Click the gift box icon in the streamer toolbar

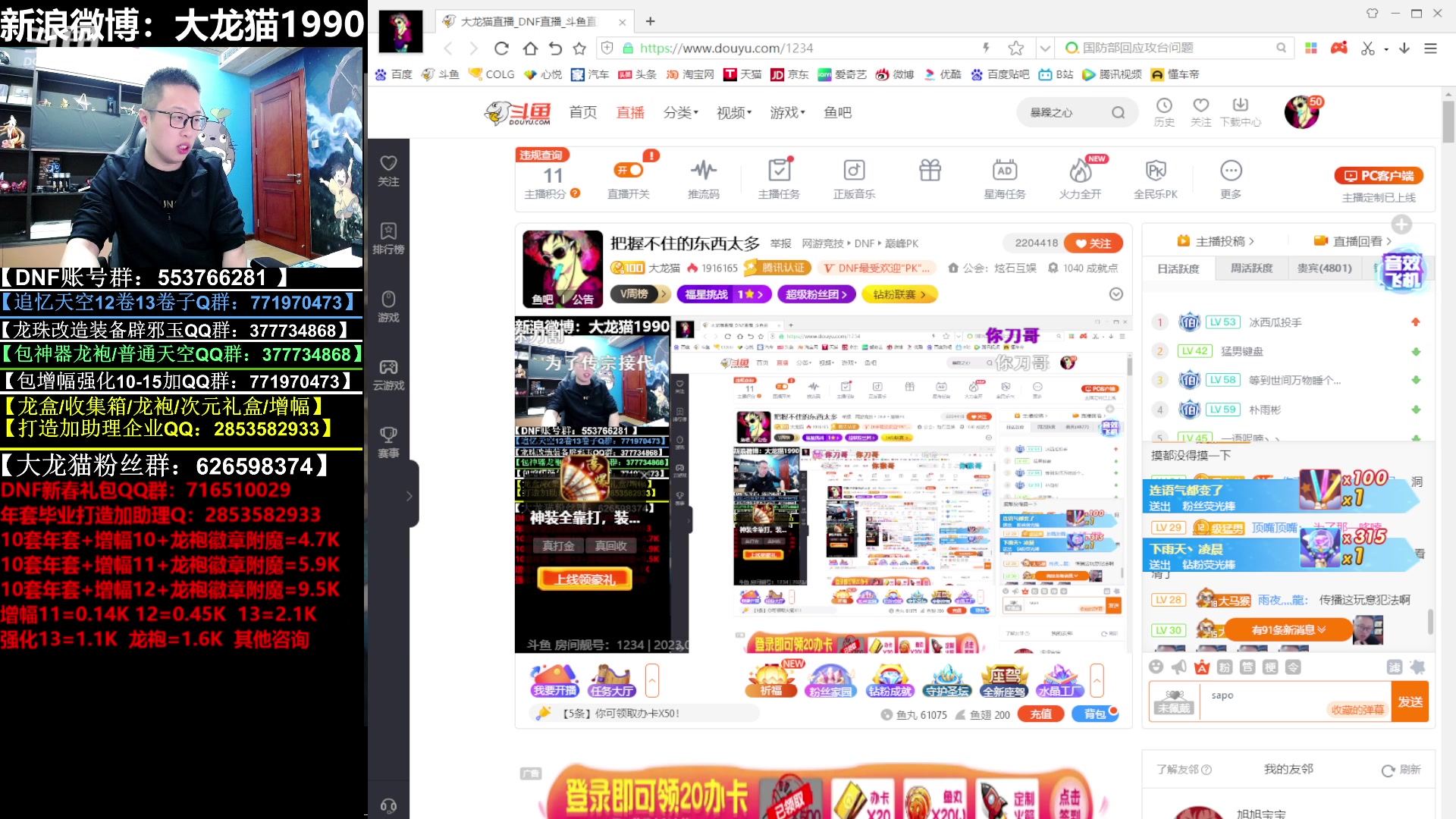[930, 170]
